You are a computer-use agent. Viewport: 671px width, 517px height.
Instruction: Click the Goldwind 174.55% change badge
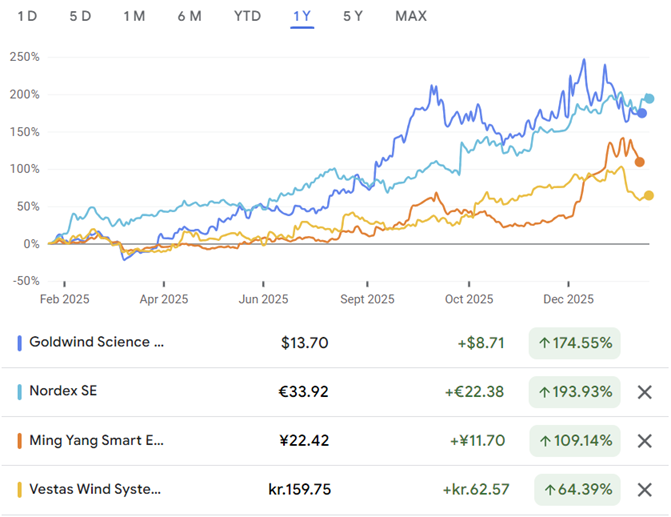(575, 343)
